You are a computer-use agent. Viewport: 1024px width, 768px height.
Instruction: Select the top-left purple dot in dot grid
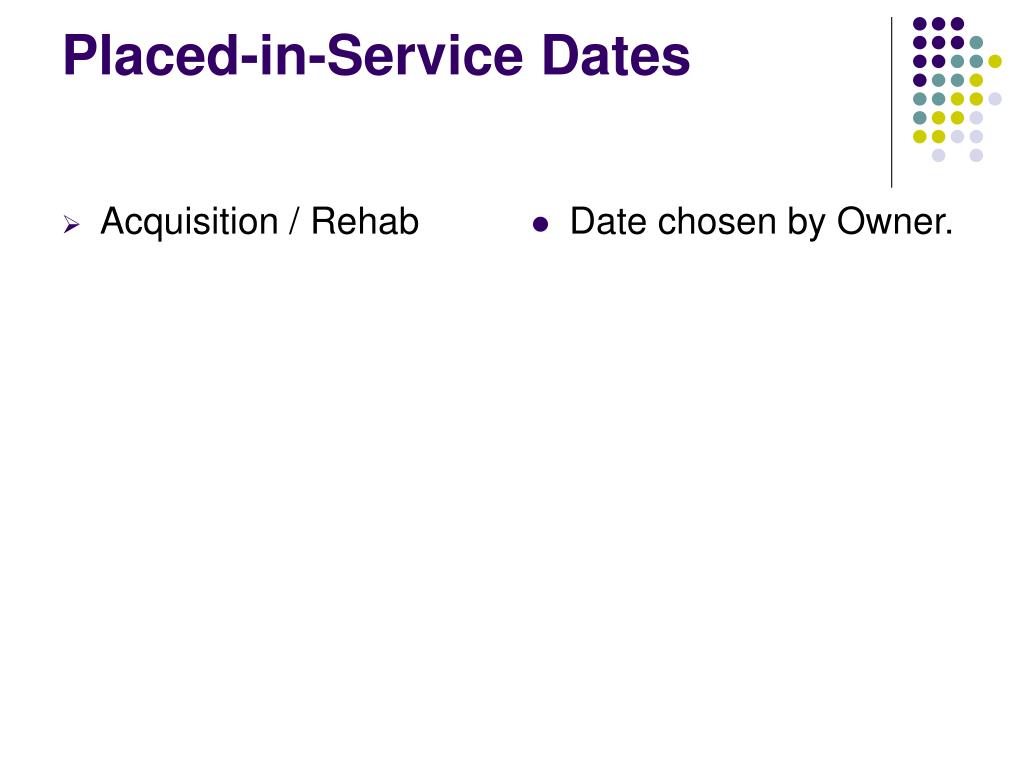click(920, 24)
